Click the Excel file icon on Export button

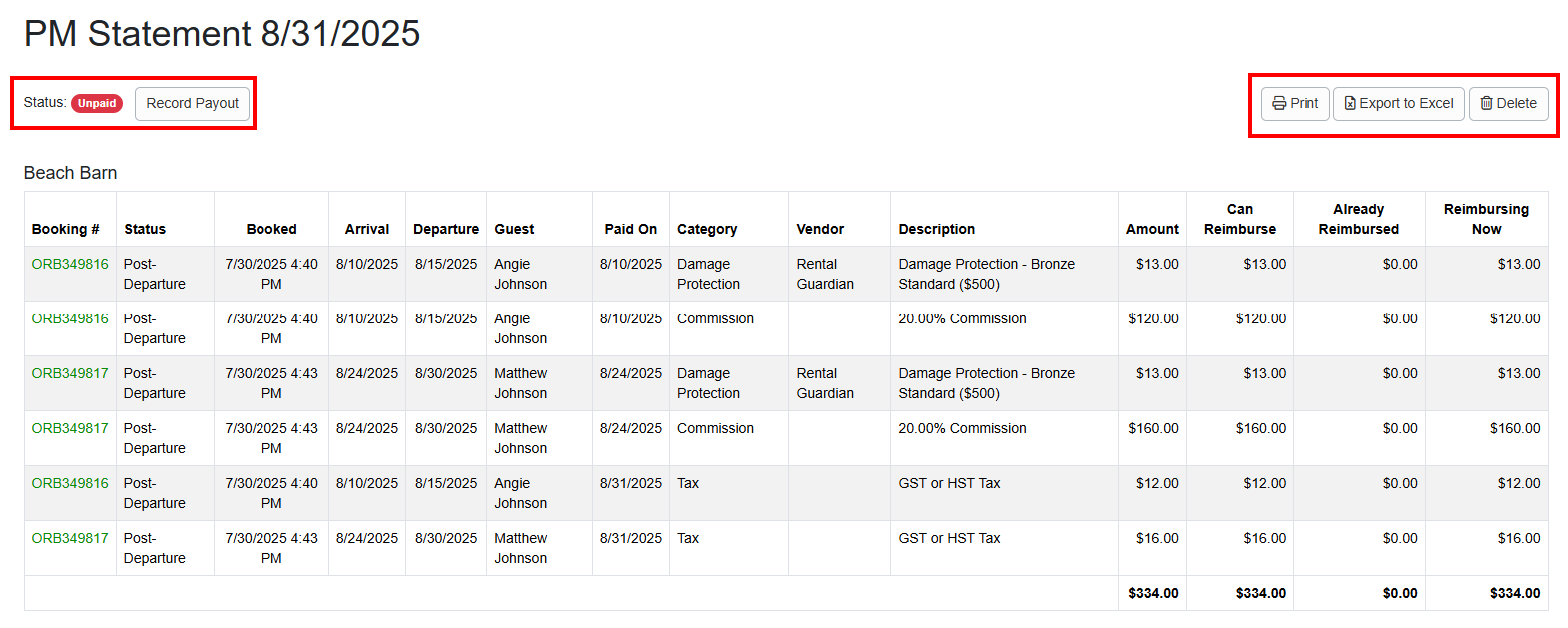(x=1350, y=103)
